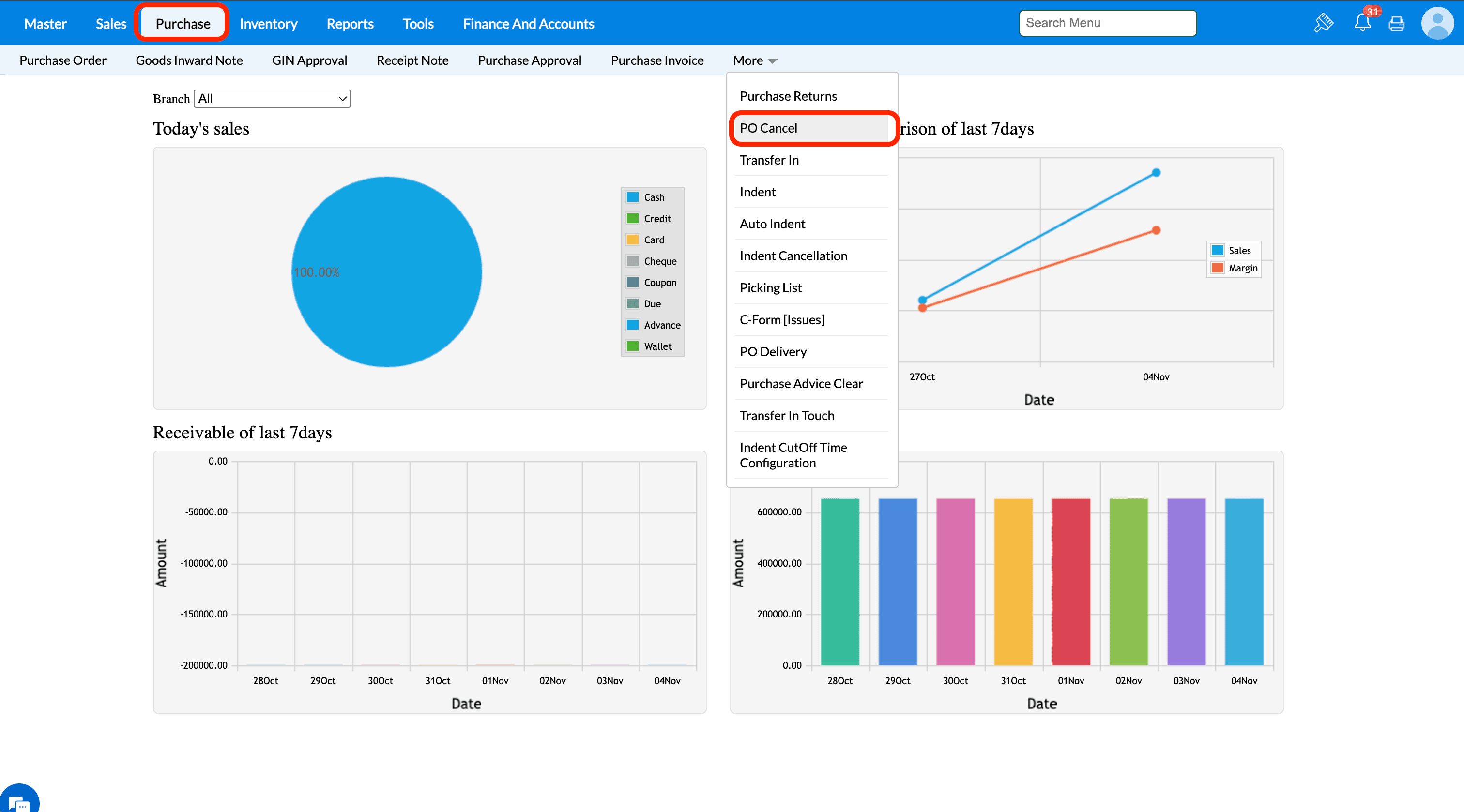Click the Search Menu field

click(x=1107, y=23)
